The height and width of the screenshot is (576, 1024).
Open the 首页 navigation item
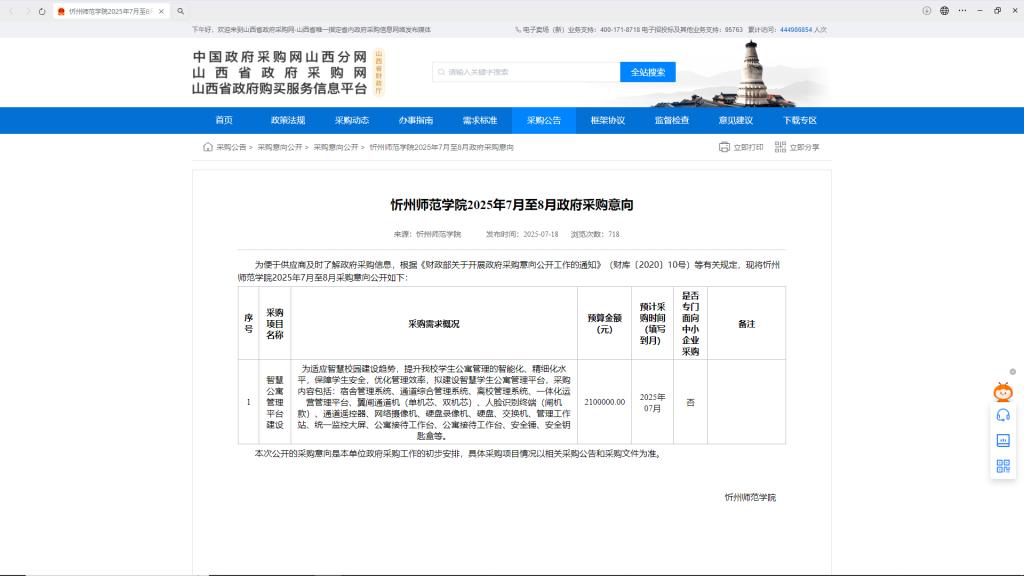pyautogui.click(x=224, y=120)
